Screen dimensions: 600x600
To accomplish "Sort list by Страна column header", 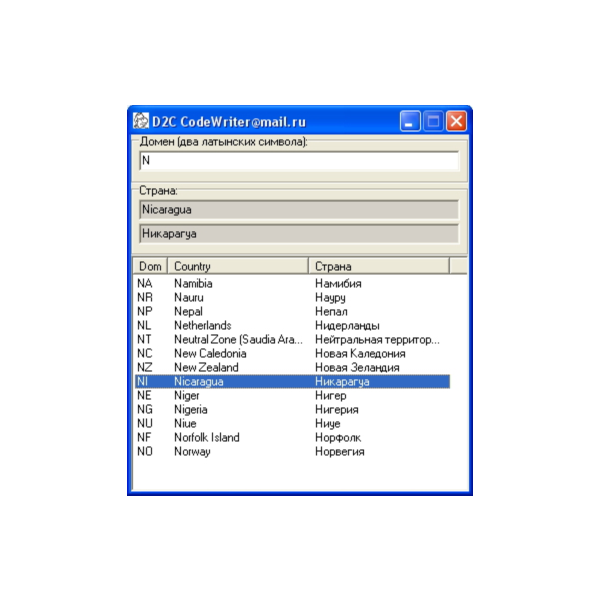I will coord(378,266).
